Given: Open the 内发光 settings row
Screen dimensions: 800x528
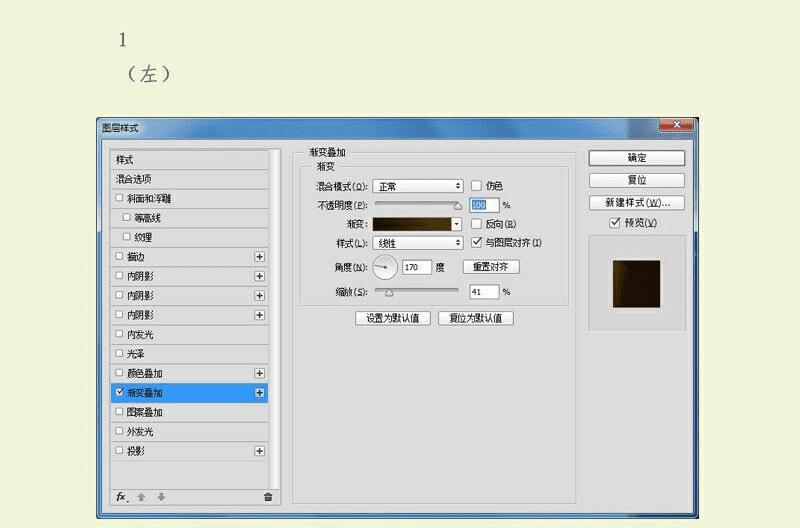Looking at the screenshot, I should pyautogui.click(x=189, y=335).
